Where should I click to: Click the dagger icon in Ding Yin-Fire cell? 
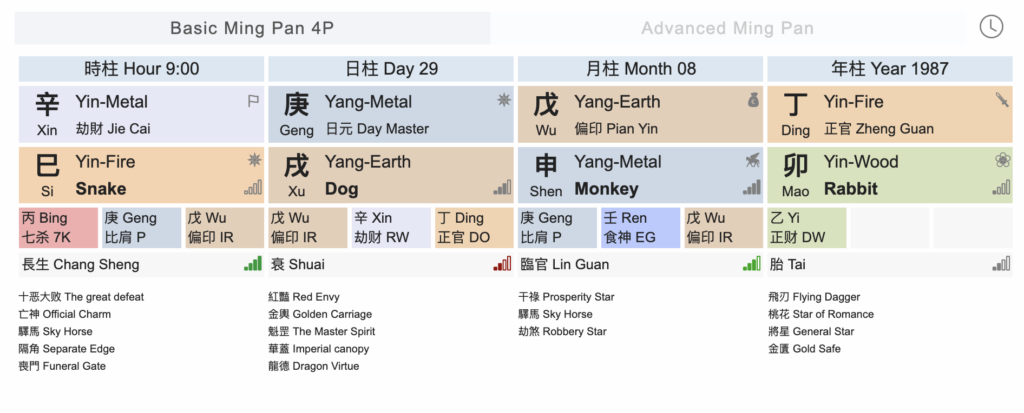pos(1002,100)
